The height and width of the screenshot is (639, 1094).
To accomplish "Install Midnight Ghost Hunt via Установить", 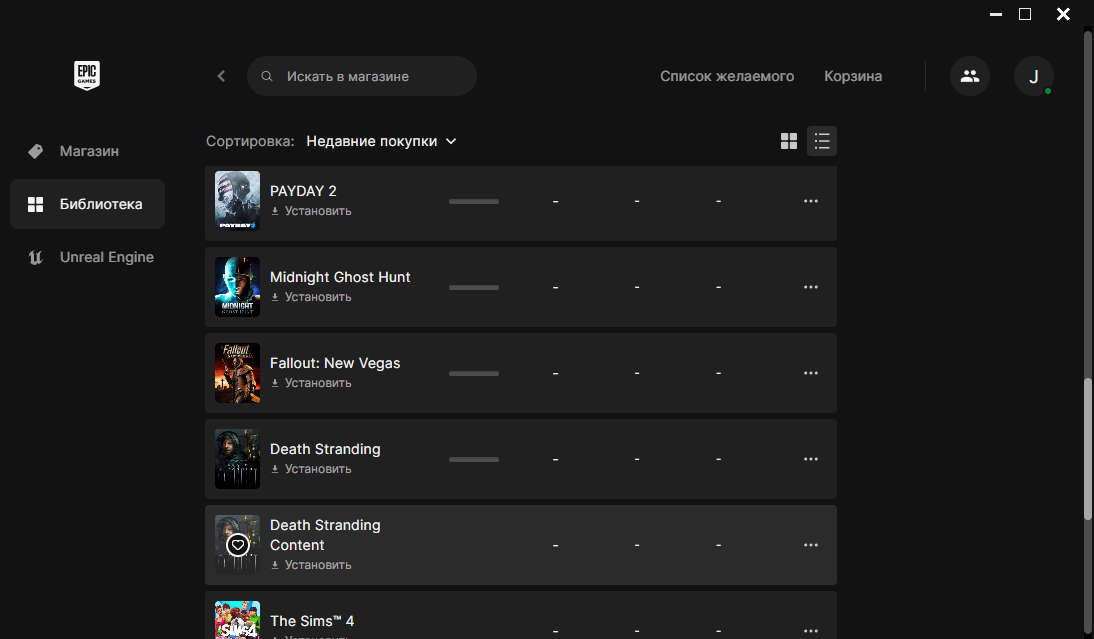I will [311, 297].
